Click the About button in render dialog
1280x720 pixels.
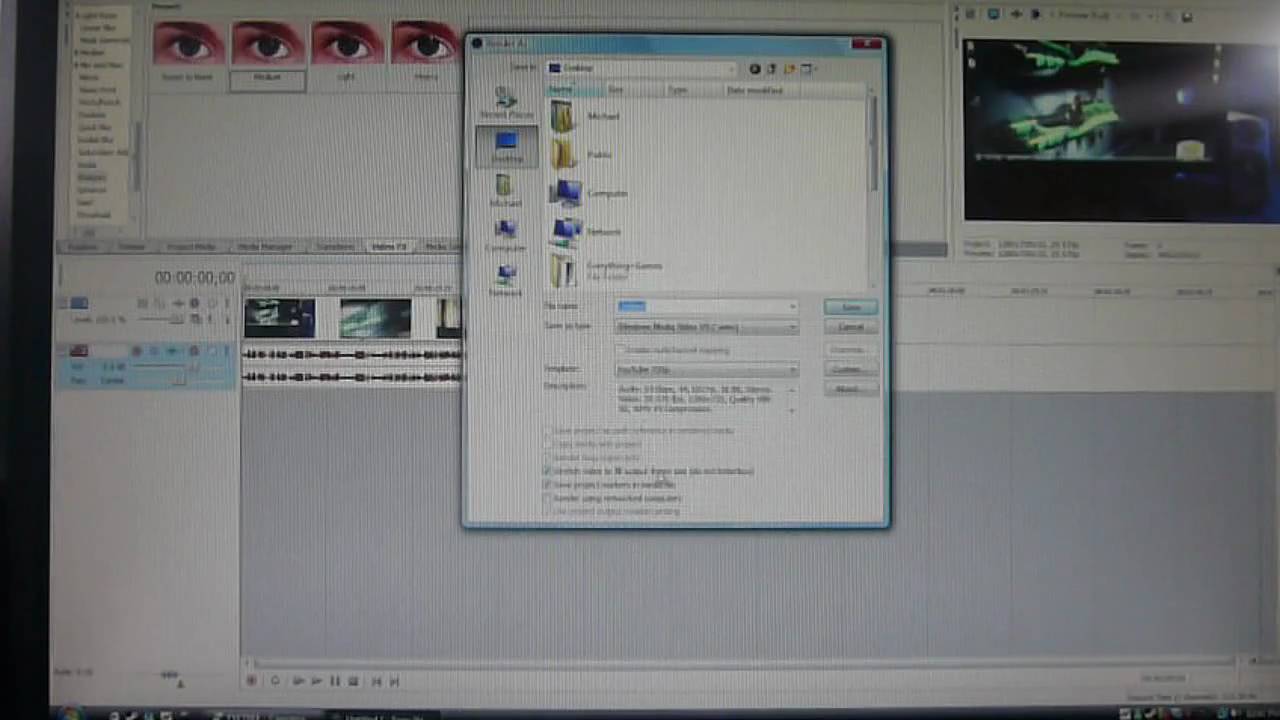click(851, 389)
